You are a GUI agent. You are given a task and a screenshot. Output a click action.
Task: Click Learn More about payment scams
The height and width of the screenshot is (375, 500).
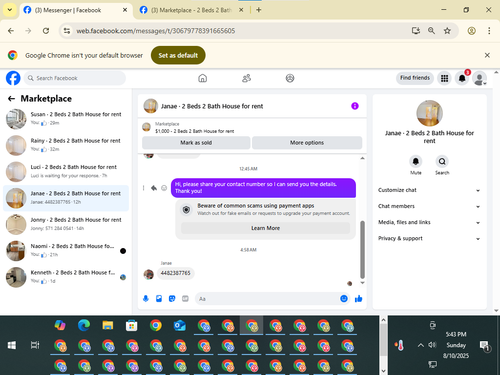coord(265,228)
